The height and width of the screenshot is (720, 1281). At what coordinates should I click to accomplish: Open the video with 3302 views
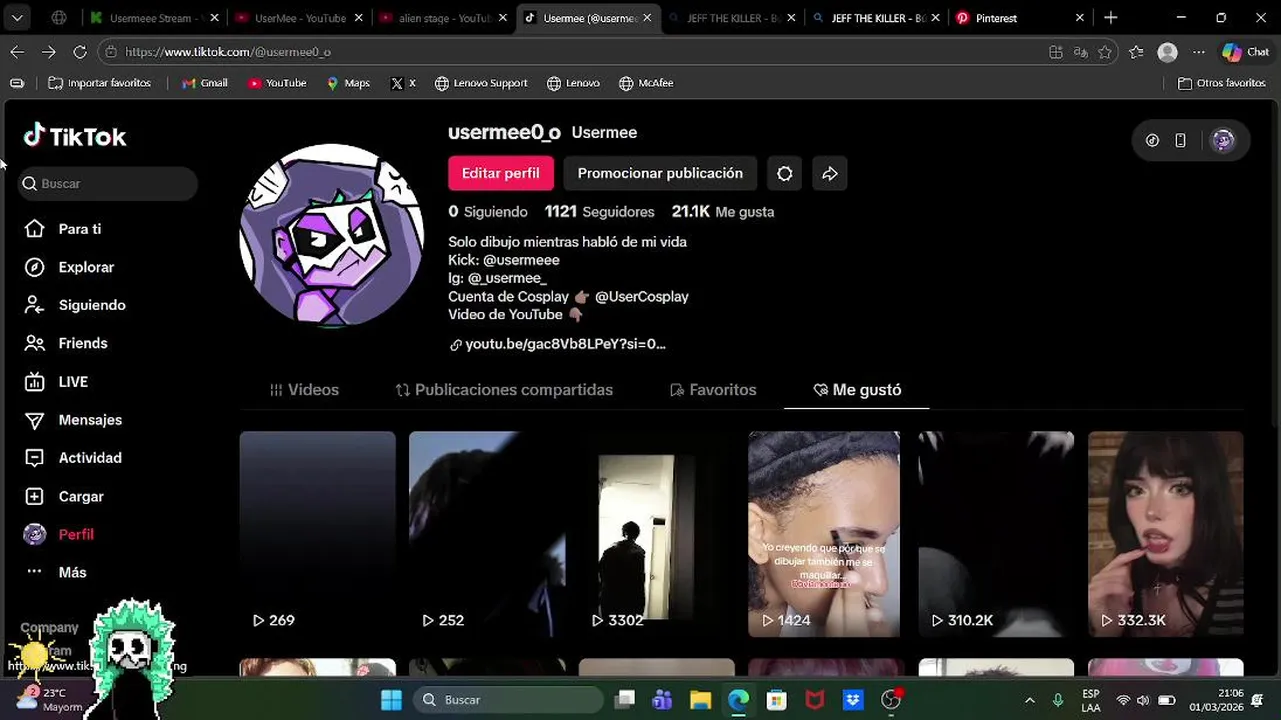pyautogui.click(x=657, y=534)
